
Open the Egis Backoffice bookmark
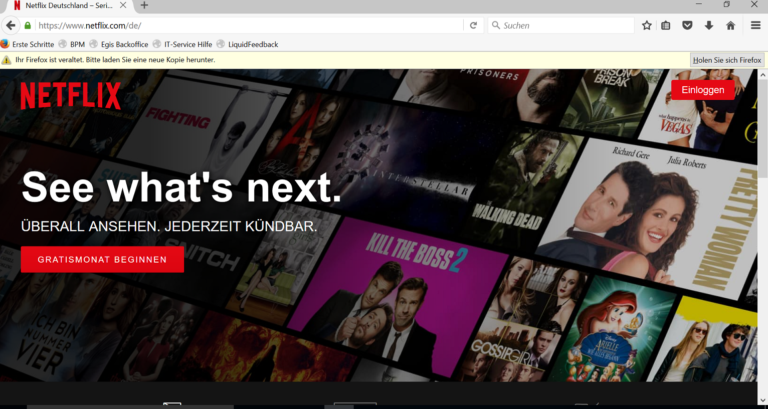(x=119, y=44)
